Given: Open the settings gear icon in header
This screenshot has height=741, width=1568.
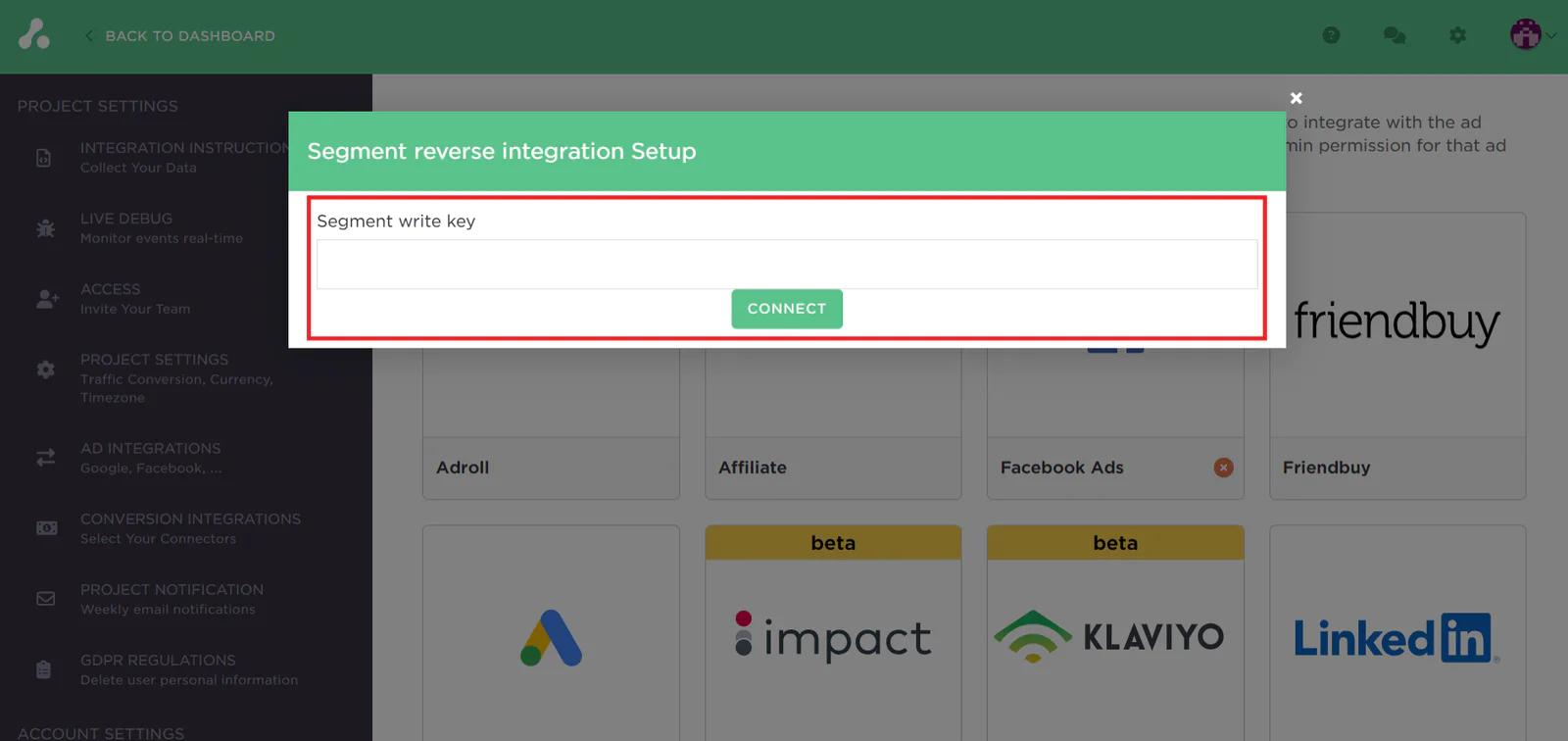Looking at the screenshot, I should point(1457,36).
